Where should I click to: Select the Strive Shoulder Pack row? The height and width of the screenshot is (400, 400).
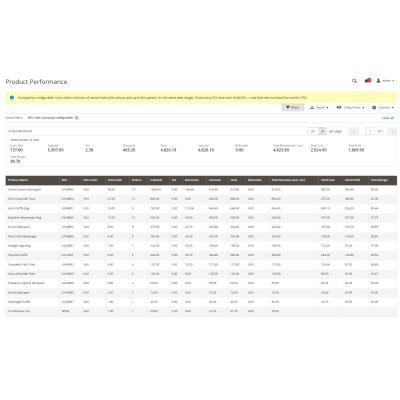click(x=201, y=199)
